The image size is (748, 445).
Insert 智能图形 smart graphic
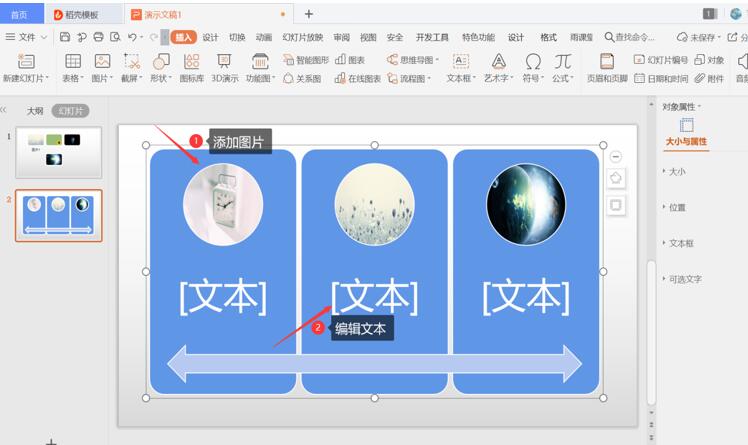(306, 60)
